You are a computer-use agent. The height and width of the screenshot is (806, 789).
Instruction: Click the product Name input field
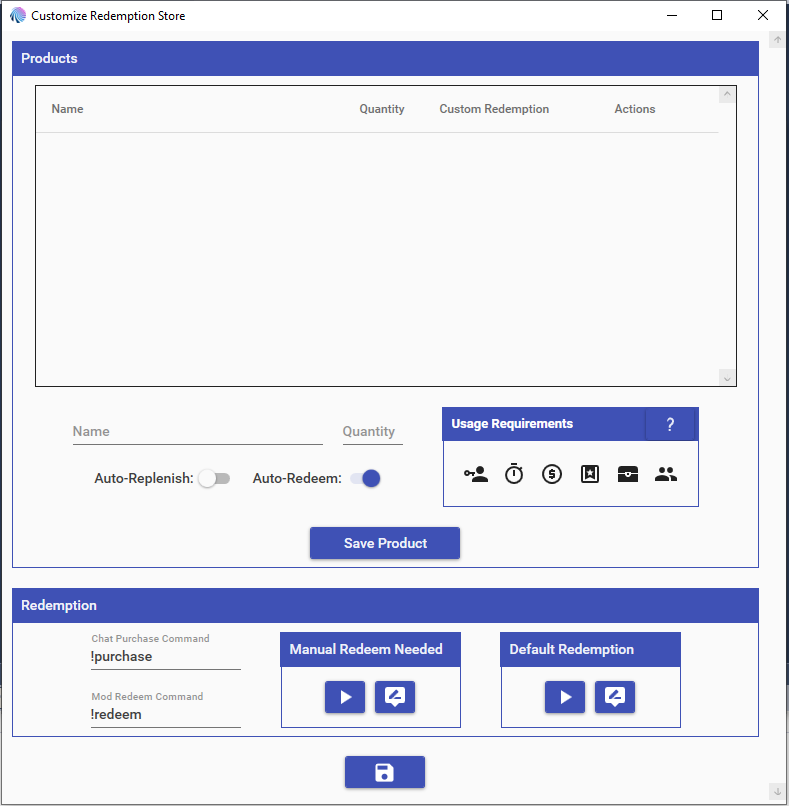pyautogui.click(x=197, y=432)
